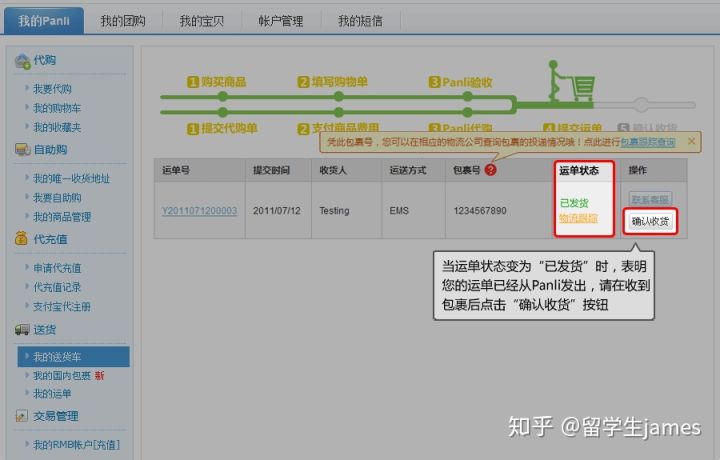The height and width of the screenshot is (460, 720).
Task: Close the yellow package-number tip banner
Action: (x=691, y=142)
